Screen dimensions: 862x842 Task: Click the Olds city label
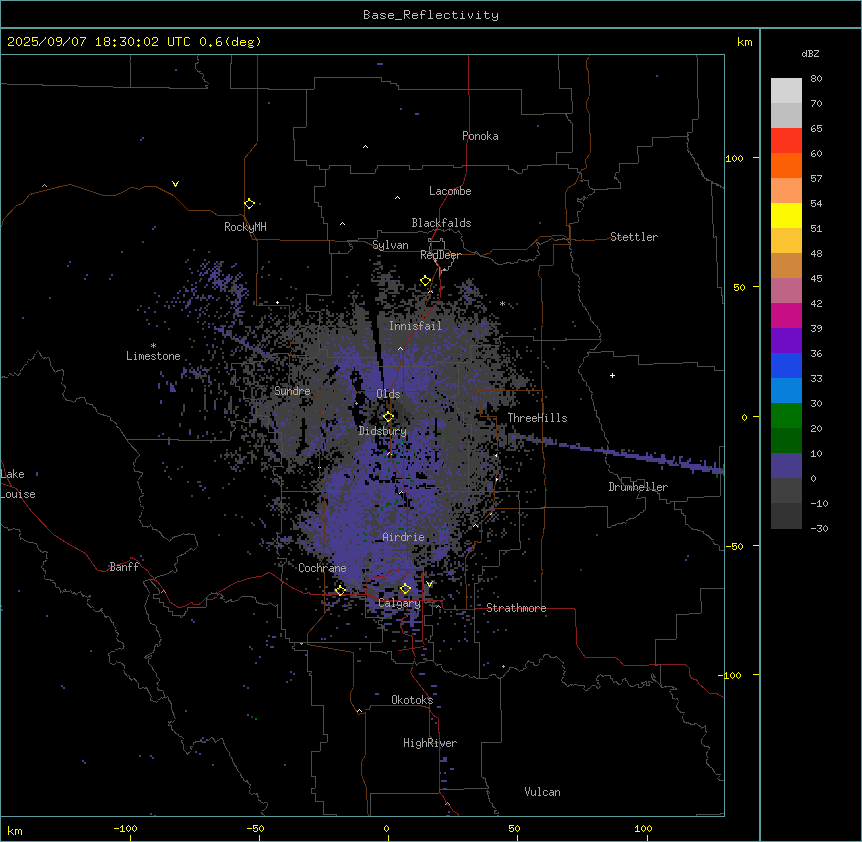[x=388, y=394]
